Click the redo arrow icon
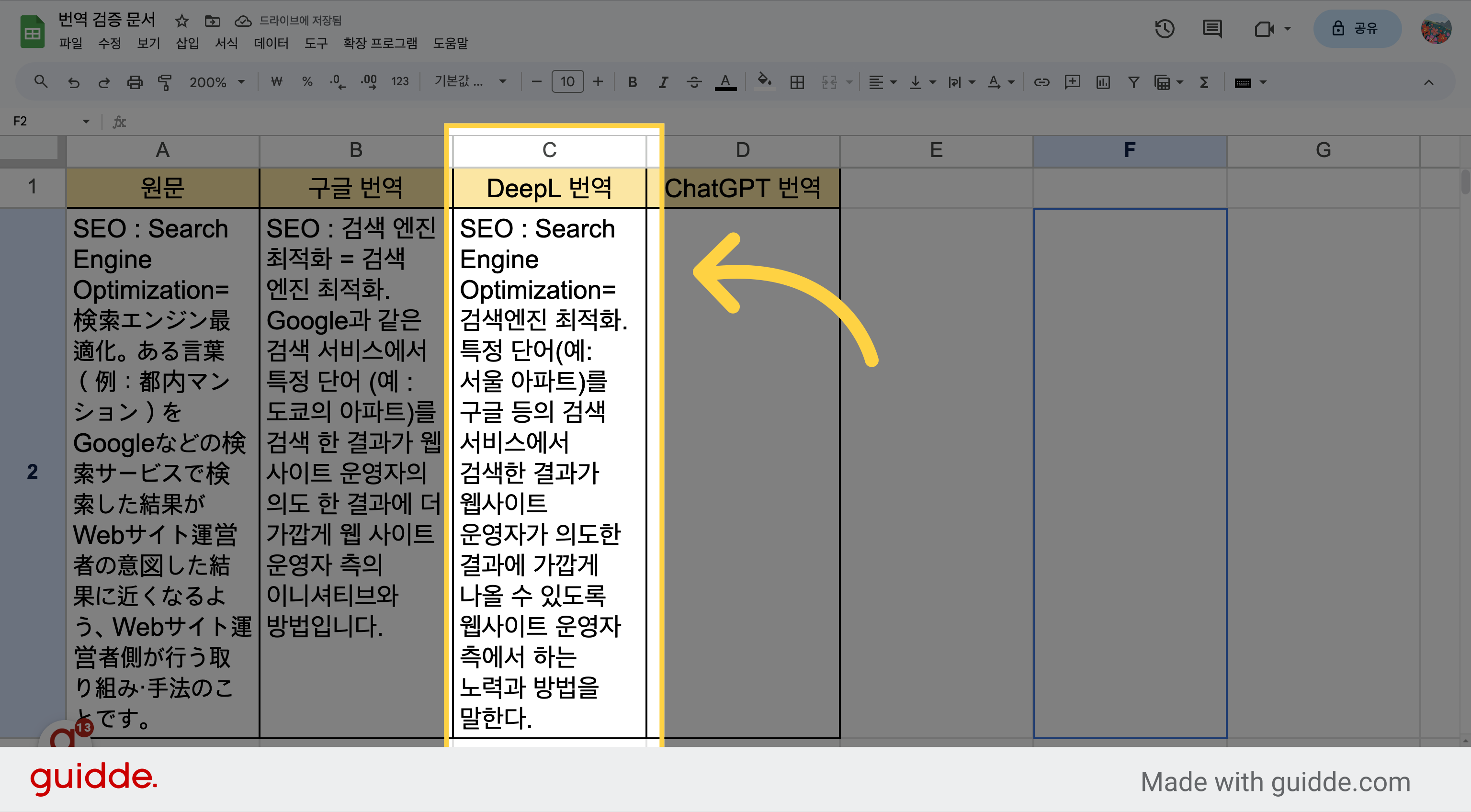The image size is (1471, 812). 104,82
